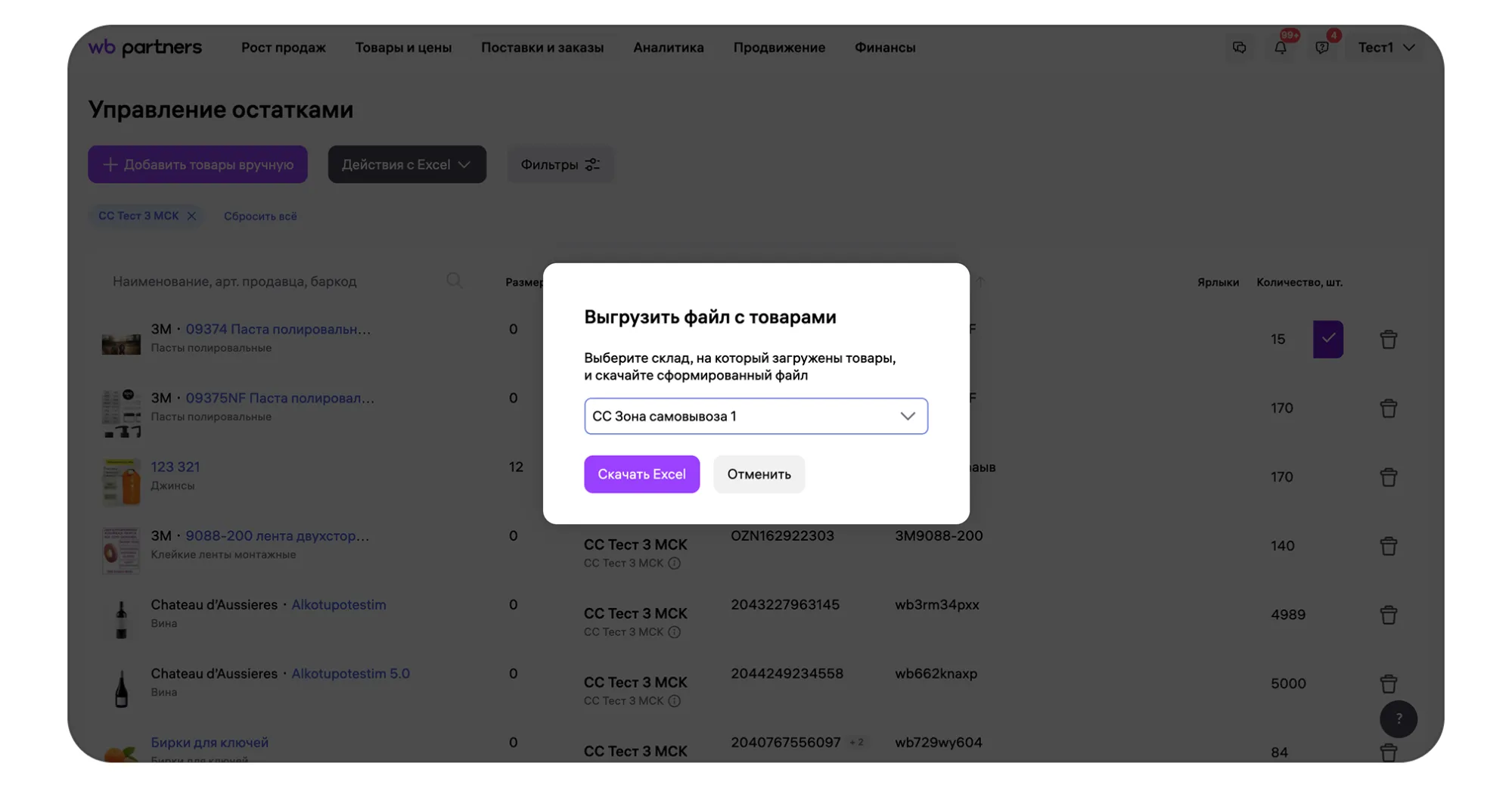This screenshot has width=1512, height=788.
Task: Open the Аналитика menu
Action: tap(669, 48)
